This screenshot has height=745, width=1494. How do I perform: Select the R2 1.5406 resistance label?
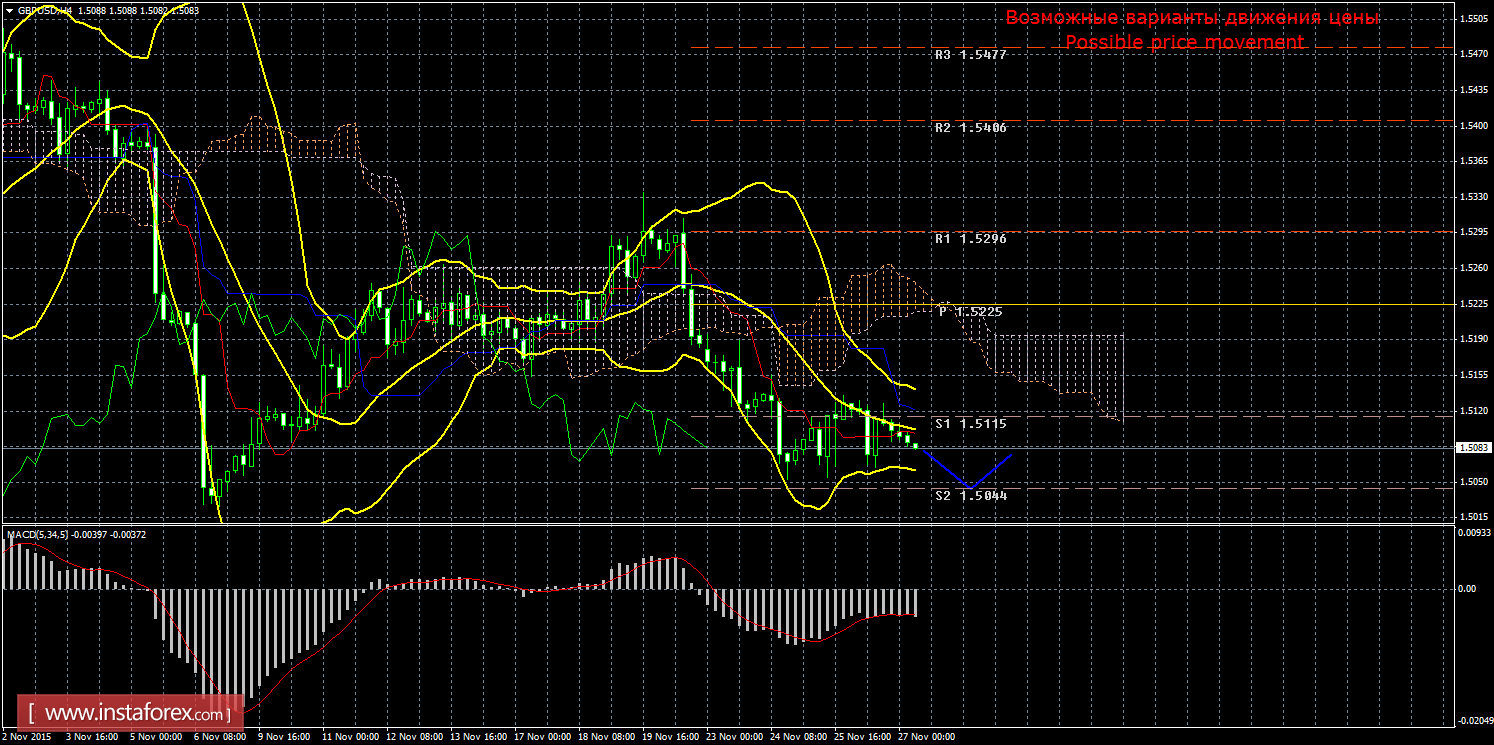click(970, 128)
